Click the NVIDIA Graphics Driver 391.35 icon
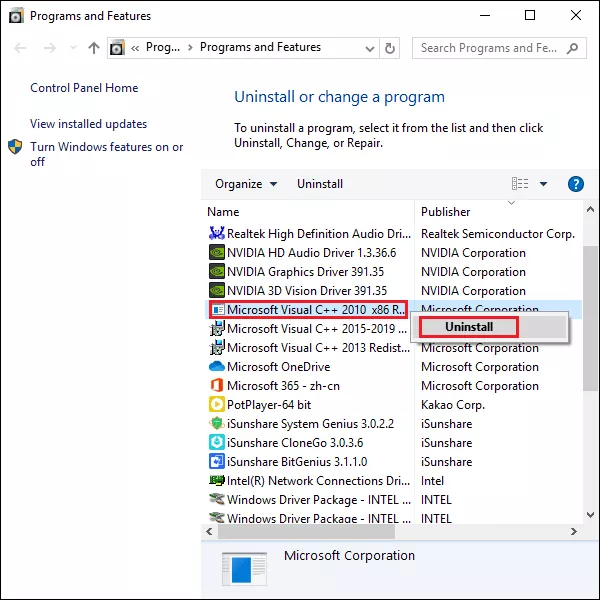 click(x=217, y=271)
